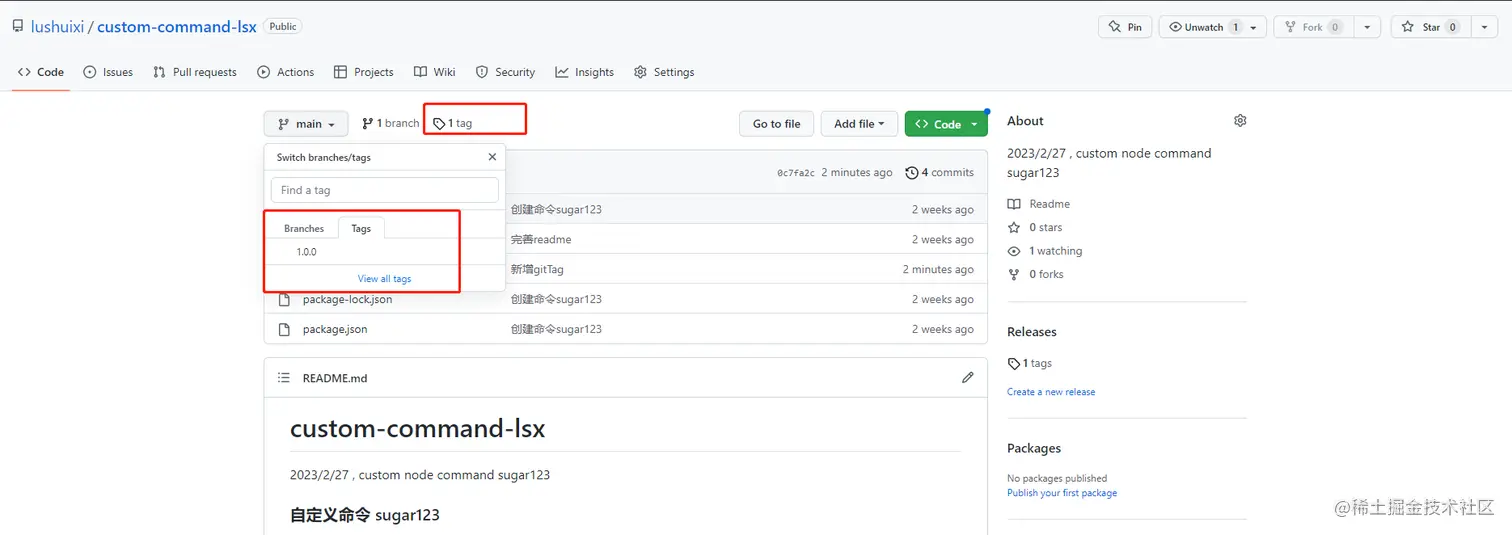
Task: Click the file icon beside package.json
Action: [x=284, y=329]
